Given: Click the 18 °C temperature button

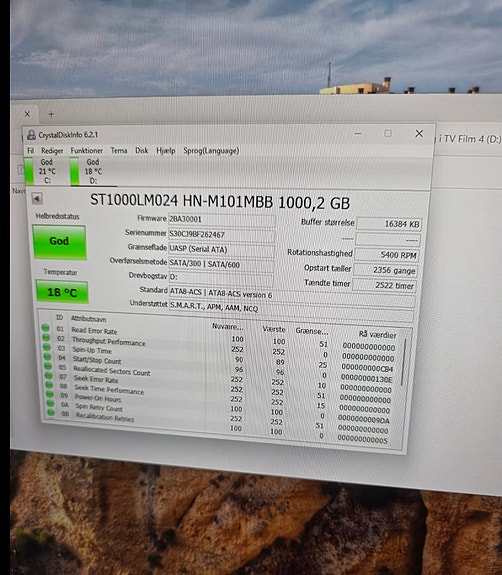Looking at the screenshot, I should tap(62, 292).
